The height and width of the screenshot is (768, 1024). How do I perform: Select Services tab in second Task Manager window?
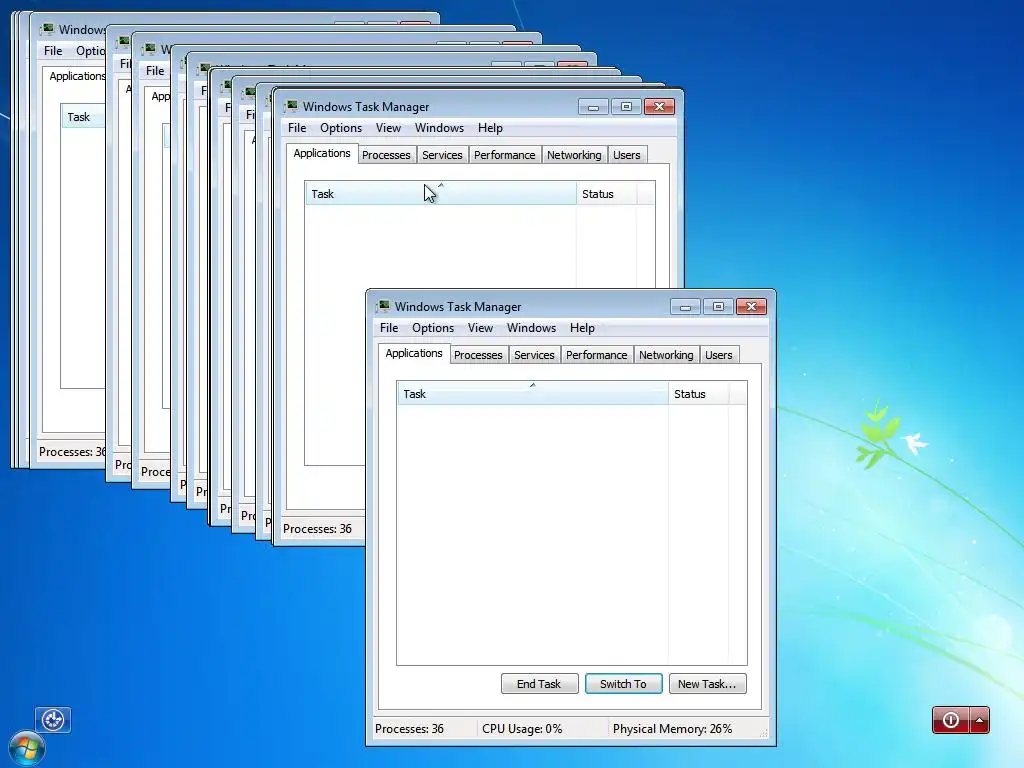tap(441, 155)
